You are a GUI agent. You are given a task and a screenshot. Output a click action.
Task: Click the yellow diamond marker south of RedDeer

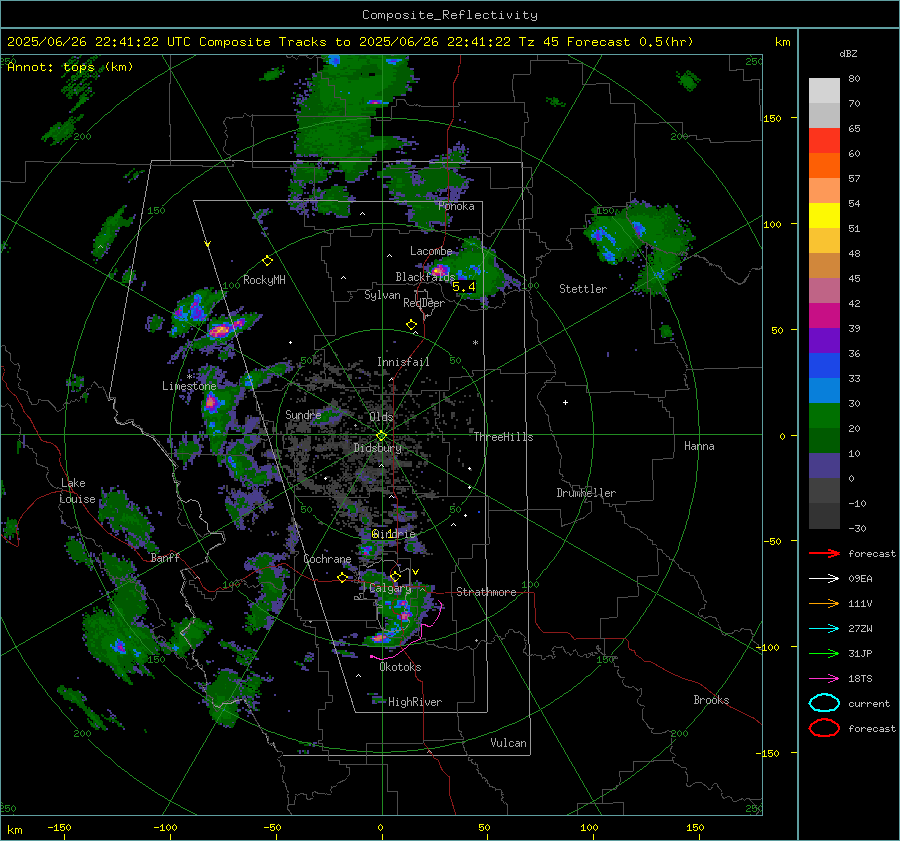[x=411, y=325]
